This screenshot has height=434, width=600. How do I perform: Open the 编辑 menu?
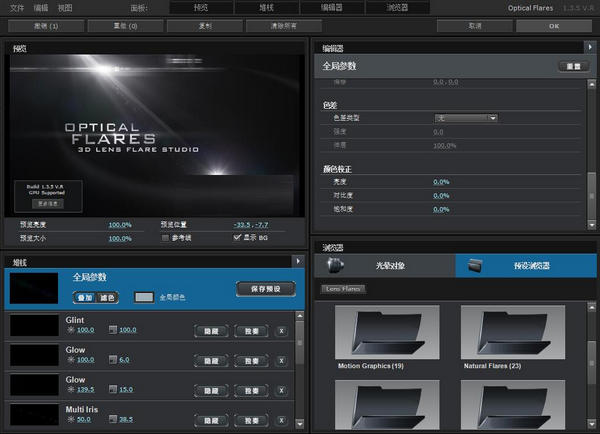click(41, 7)
